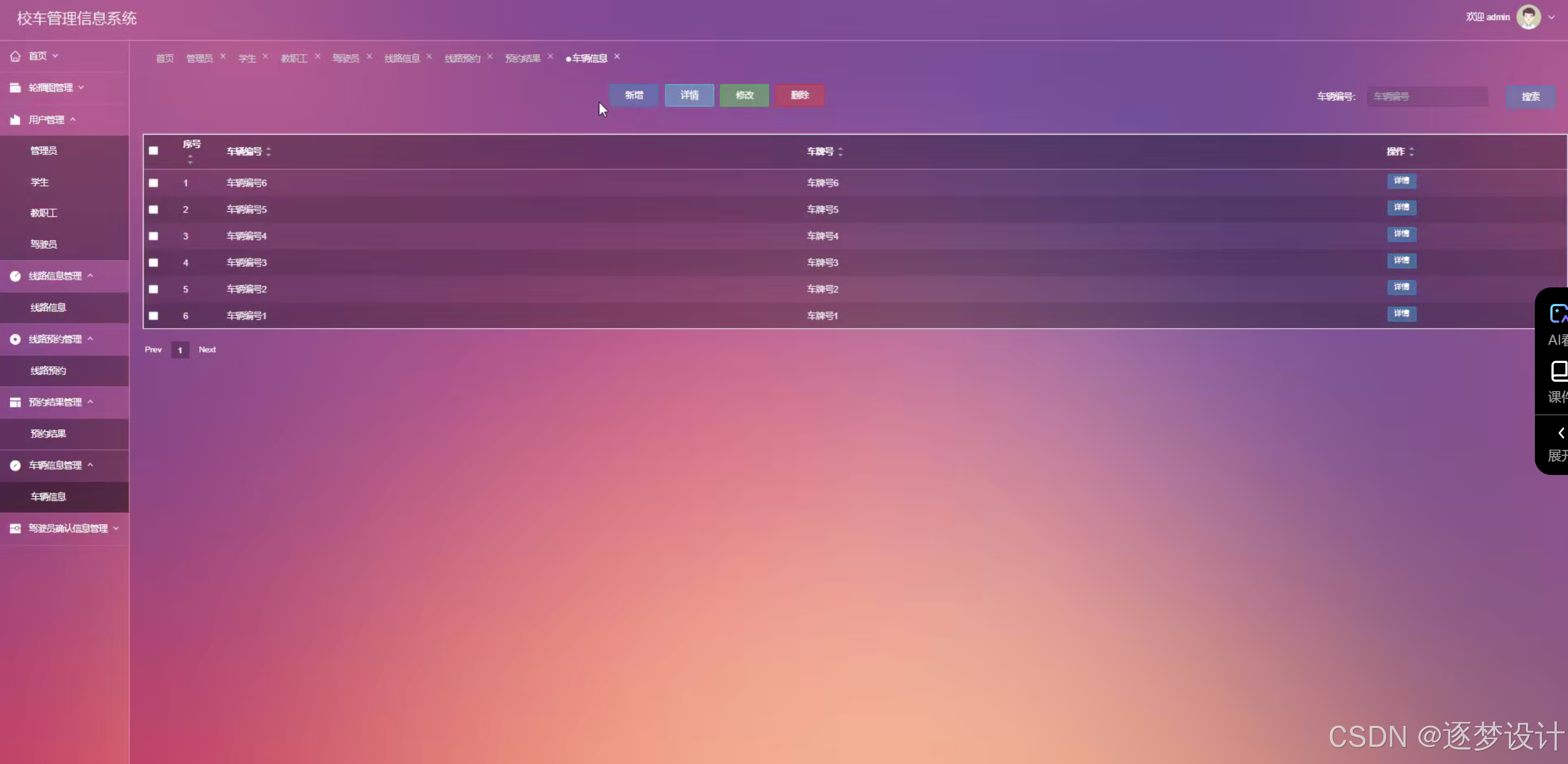Open the admin user dropdown arrow
The image size is (1568, 764).
pyautogui.click(x=1551, y=18)
